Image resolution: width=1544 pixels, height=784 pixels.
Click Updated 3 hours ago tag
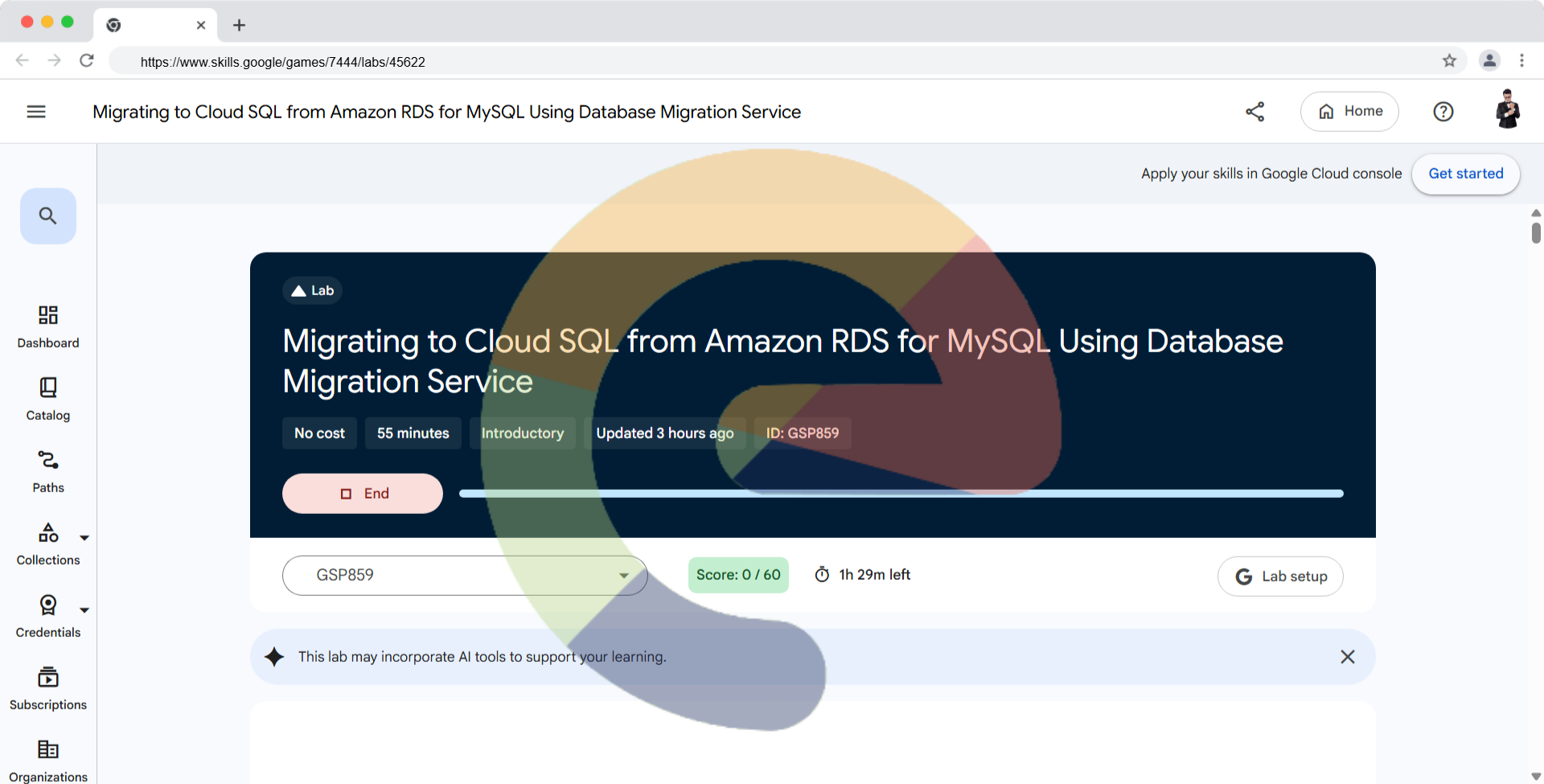[x=665, y=433]
